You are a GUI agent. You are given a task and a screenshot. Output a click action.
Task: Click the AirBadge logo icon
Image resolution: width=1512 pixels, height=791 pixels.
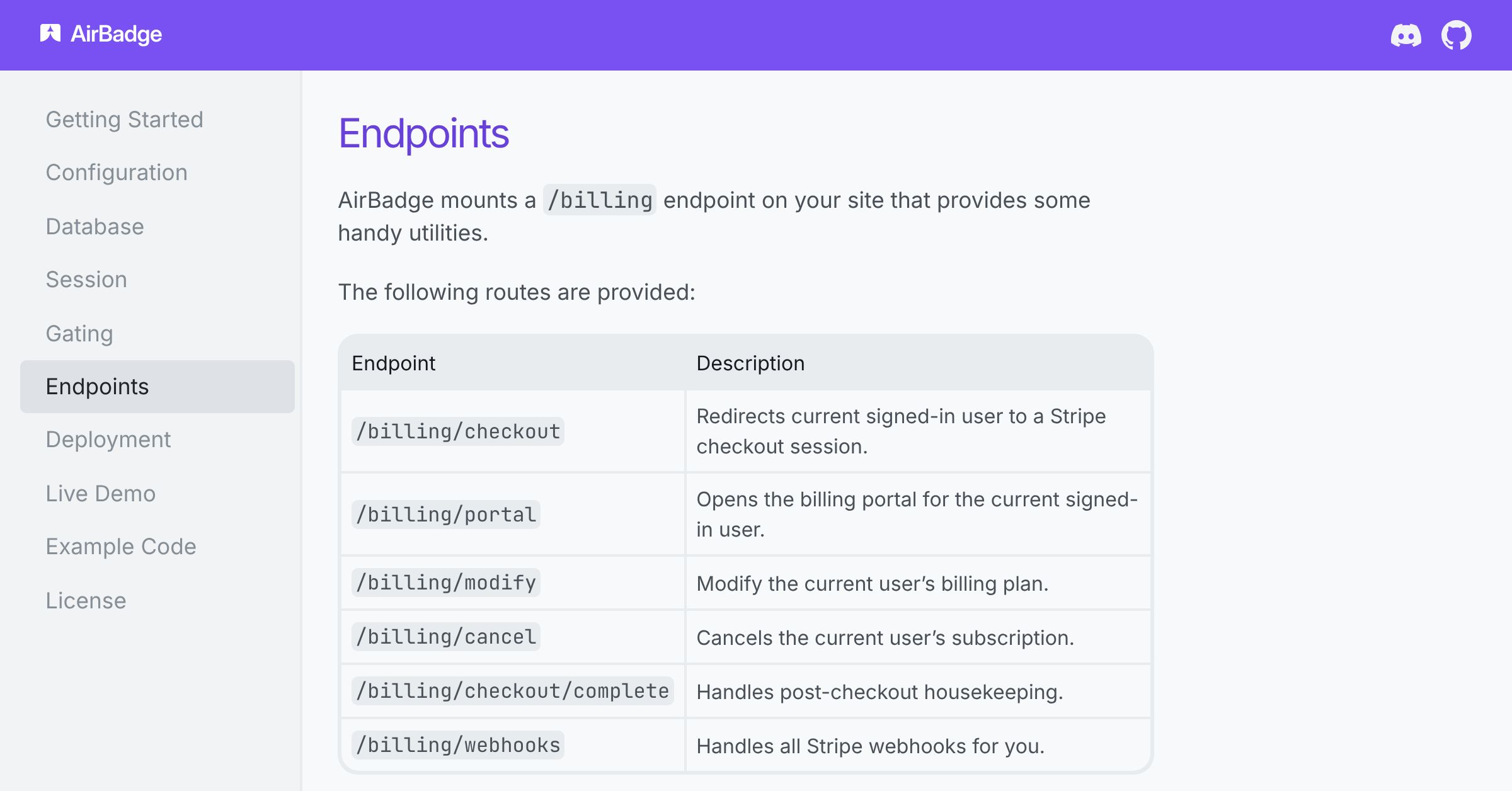51,33
